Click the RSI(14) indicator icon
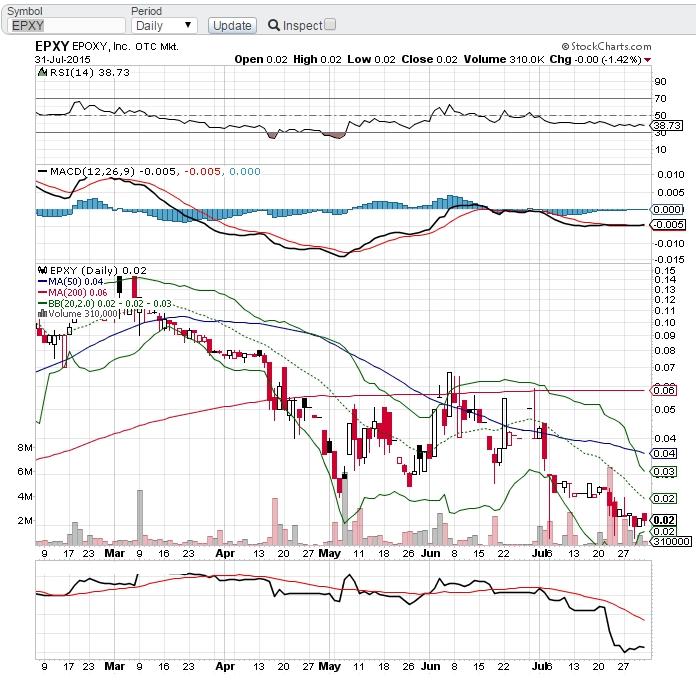This screenshot has width=696, height=680. pyautogui.click(x=42, y=72)
